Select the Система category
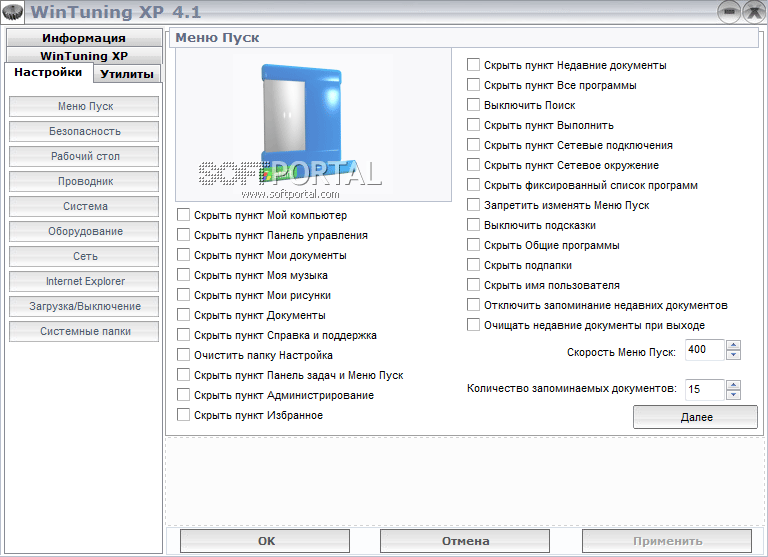The height and width of the screenshot is (557, 768). 84,206
